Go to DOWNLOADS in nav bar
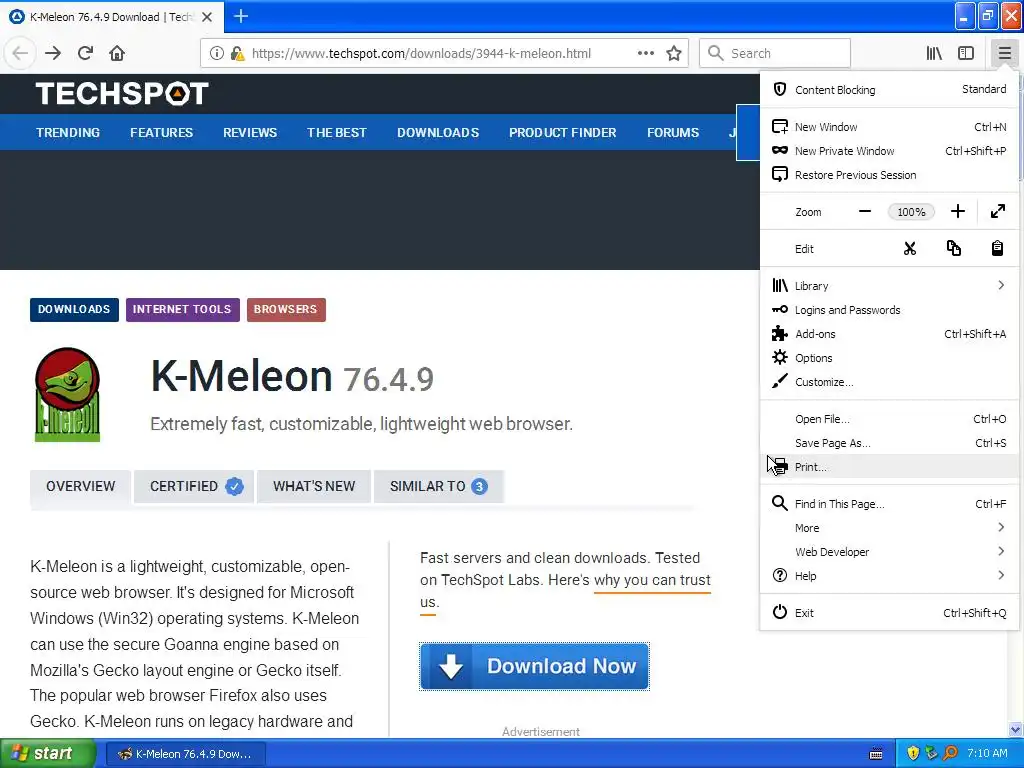 click(438, 133)
